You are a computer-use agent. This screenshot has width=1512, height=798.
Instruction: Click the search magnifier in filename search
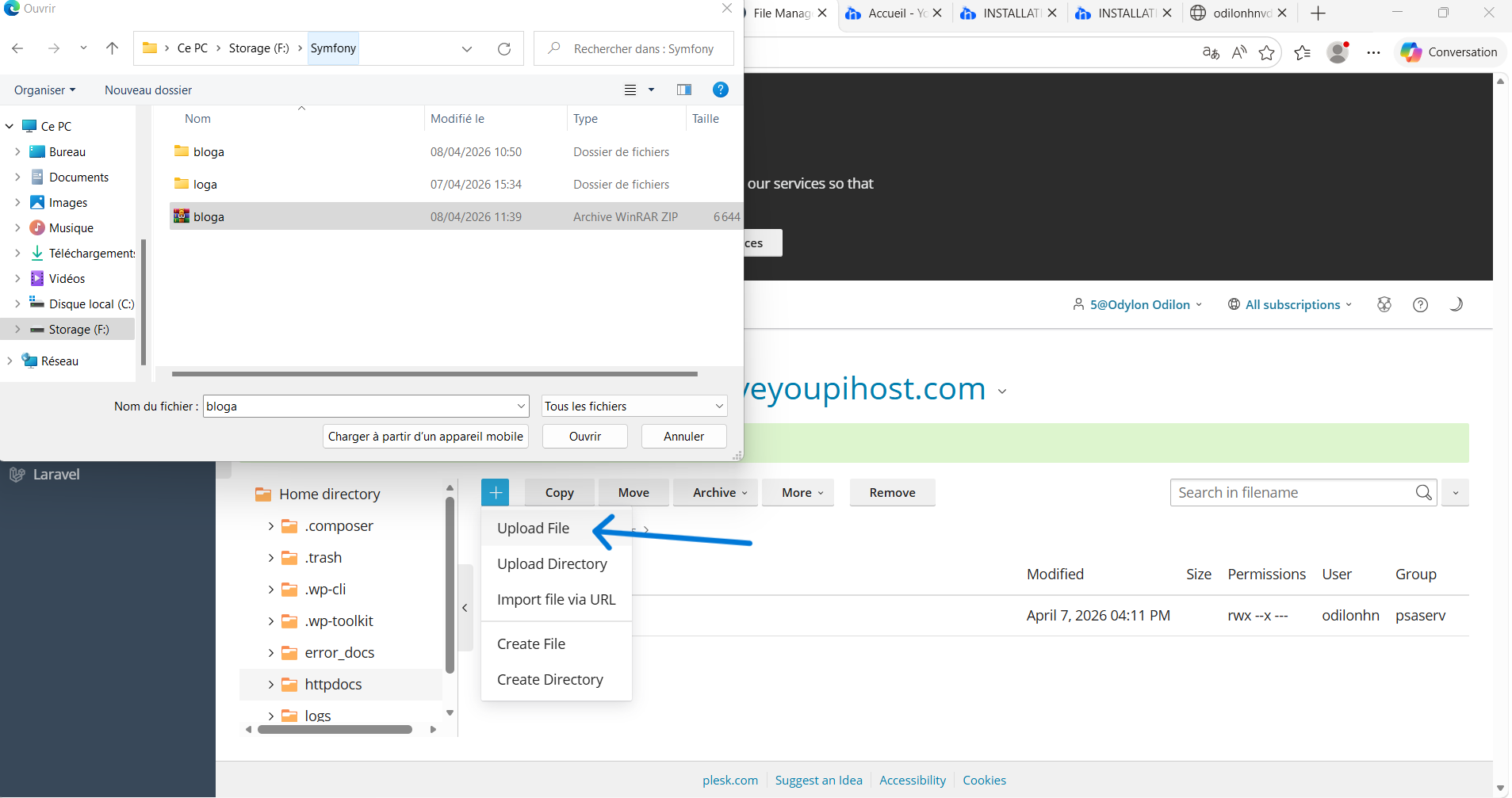click(1423, 492)
